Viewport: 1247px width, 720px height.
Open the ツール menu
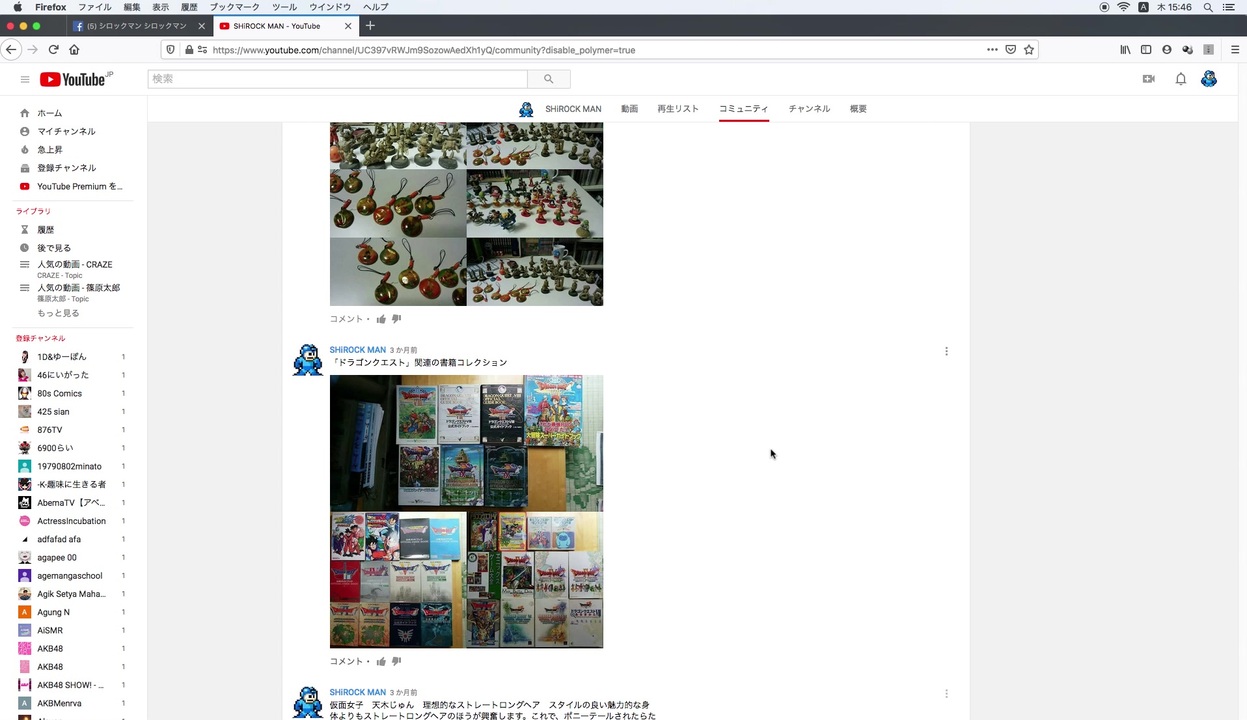(284, 7)
